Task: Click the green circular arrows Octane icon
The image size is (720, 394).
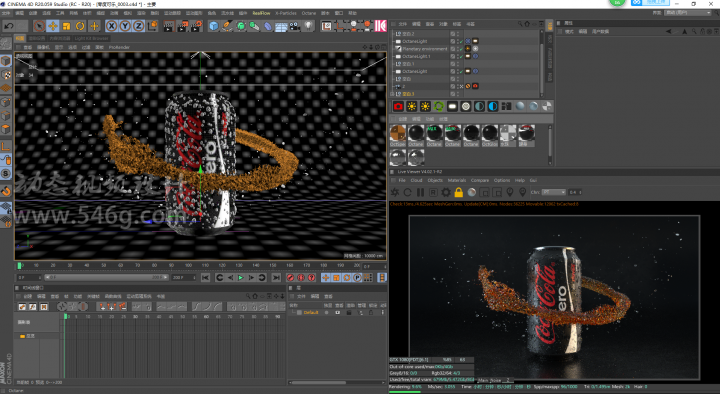Action: pyautogui.click(x=439, y=107)
